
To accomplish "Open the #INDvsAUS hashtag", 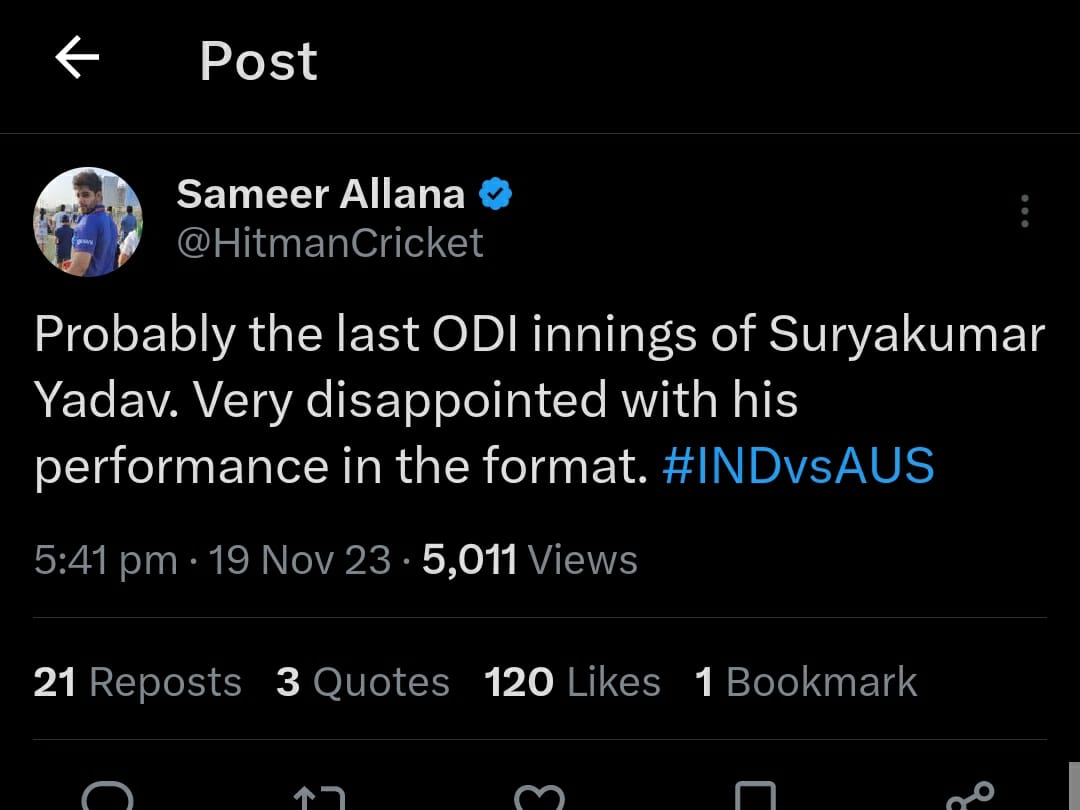I will click(798, 466).
